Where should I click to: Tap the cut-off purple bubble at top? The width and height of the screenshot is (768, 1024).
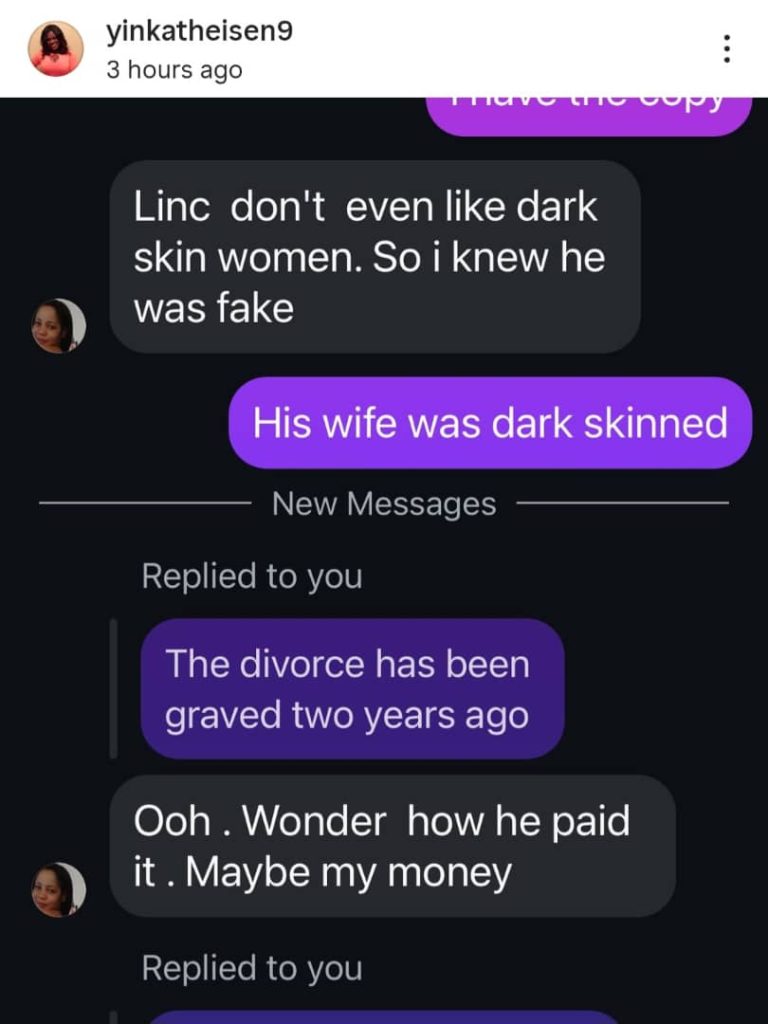click(590, 116)
